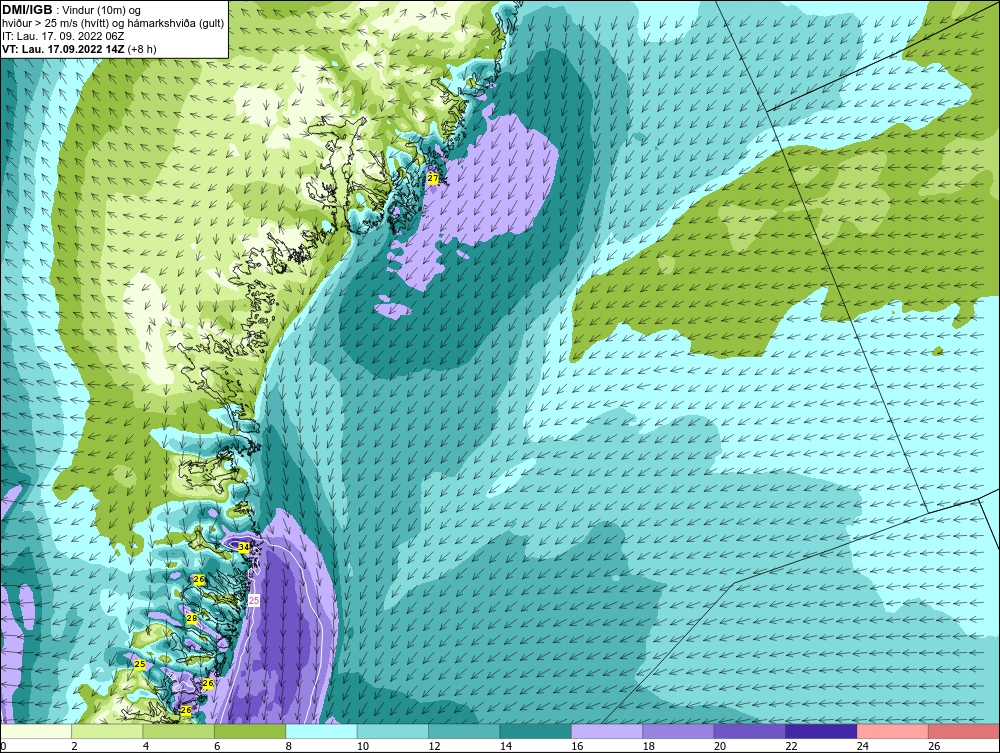Pick the dark indigo 22–24 legend swatch

[821, 731]
